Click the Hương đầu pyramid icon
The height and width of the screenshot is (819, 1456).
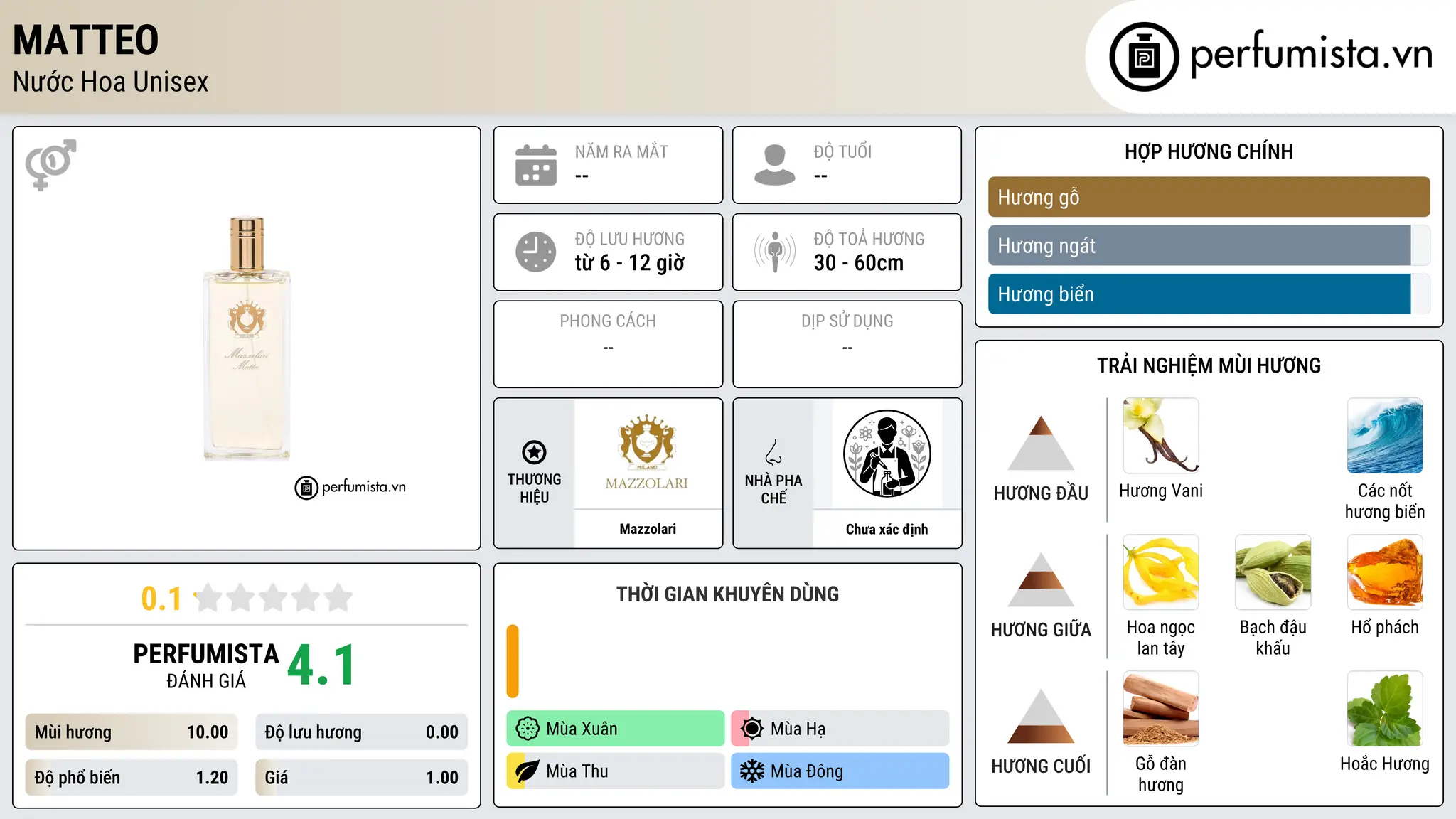pyautogui.click(x=1041, y=442)
